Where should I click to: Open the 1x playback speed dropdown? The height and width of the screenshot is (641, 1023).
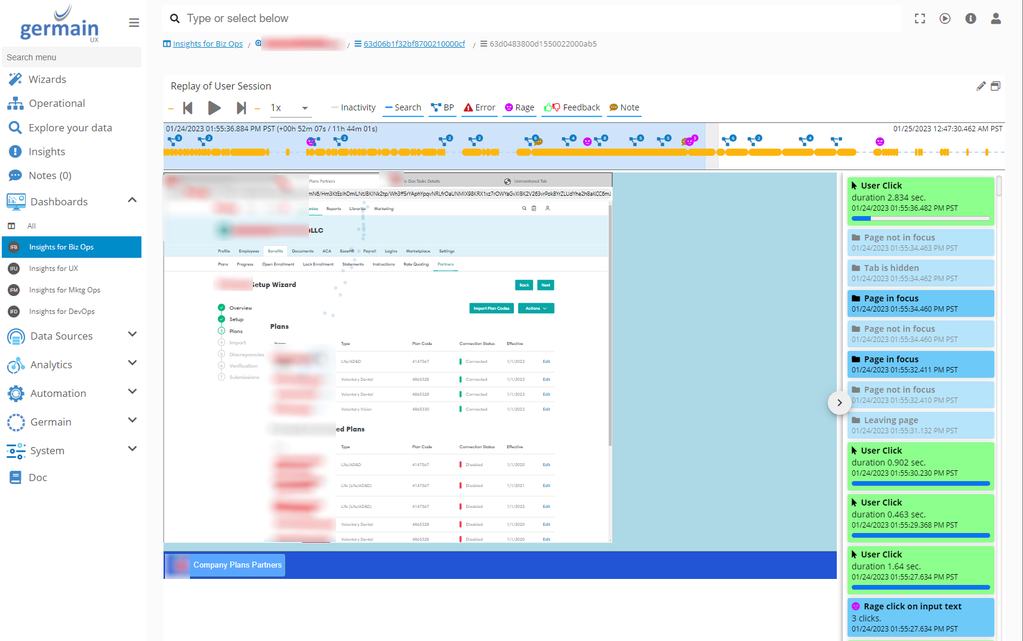coord(290,107)
